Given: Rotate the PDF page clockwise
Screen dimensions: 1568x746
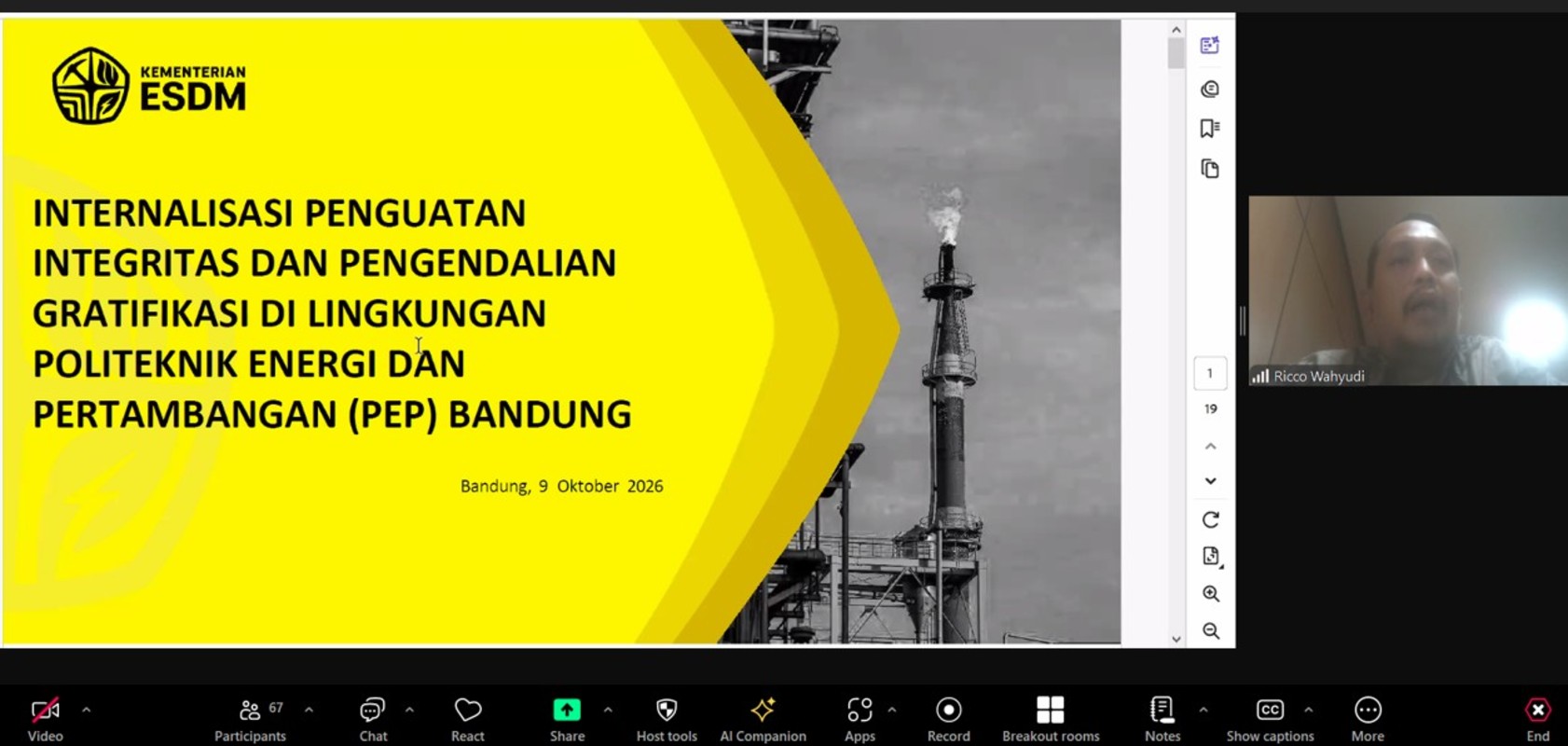Looking at the screenshot, I should 1210,519.
